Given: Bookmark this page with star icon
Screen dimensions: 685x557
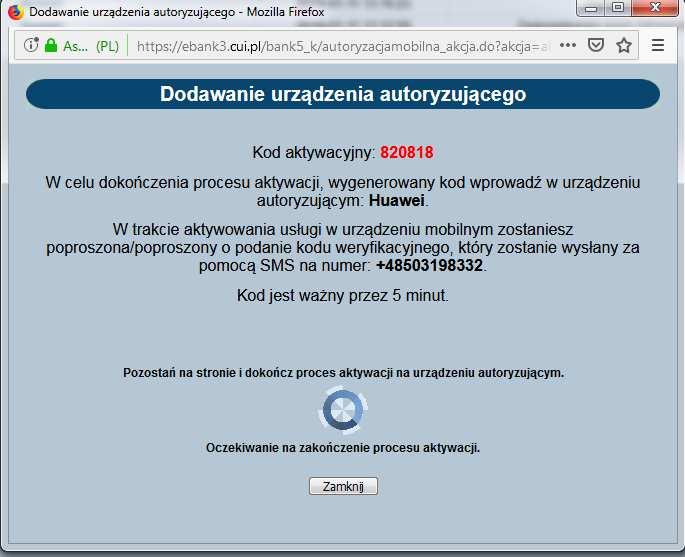Looking at the screenshot, I should click(x=624, y=45).
